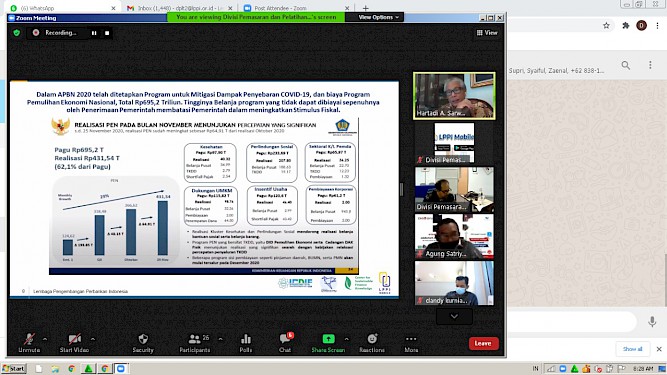Image resolution: width=667 pixels, height=375 pixels.
Task: Click the red Leave button
Action: 483,343
